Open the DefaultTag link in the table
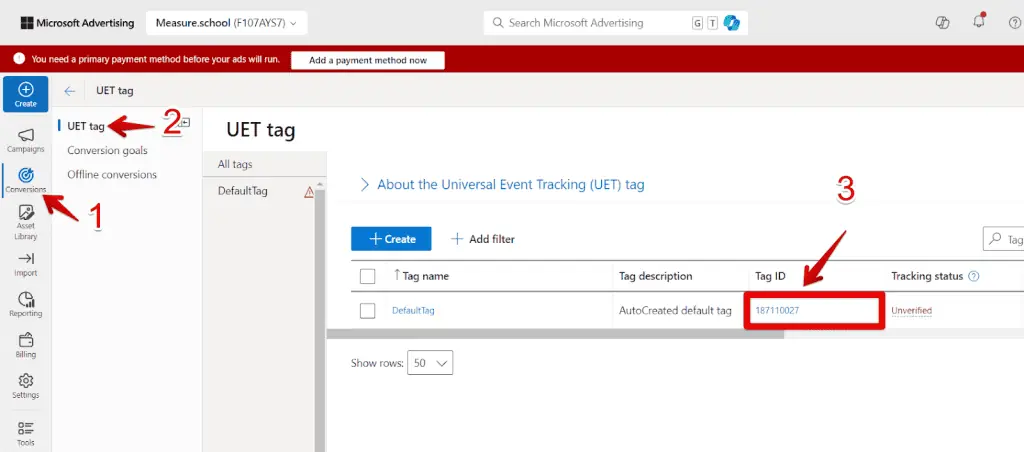The width and height of the screenshot is (1024, 452). (x=413, y=311)
